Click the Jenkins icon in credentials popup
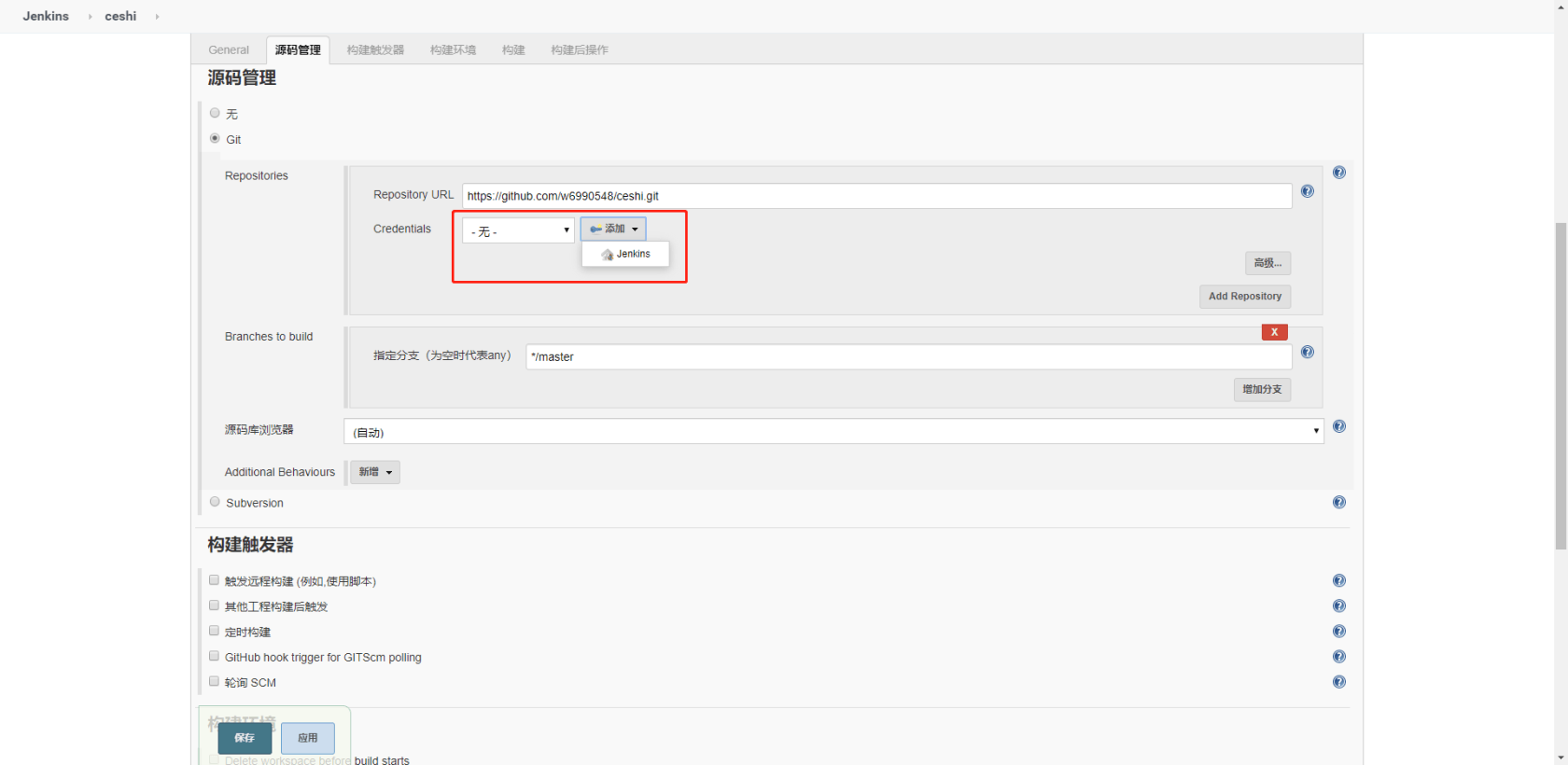This screenshot has height=765, width=1568. 608,255
